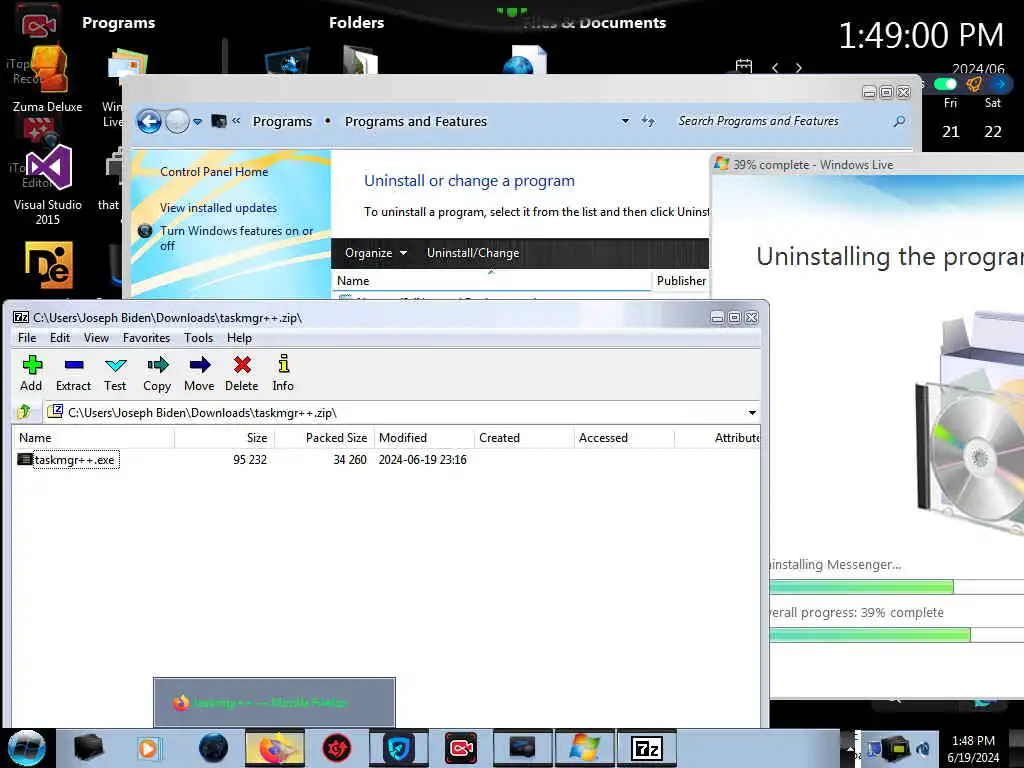Click the 7-Zip address path field
The image size is (1024, 768).
[x=402, y=413]
